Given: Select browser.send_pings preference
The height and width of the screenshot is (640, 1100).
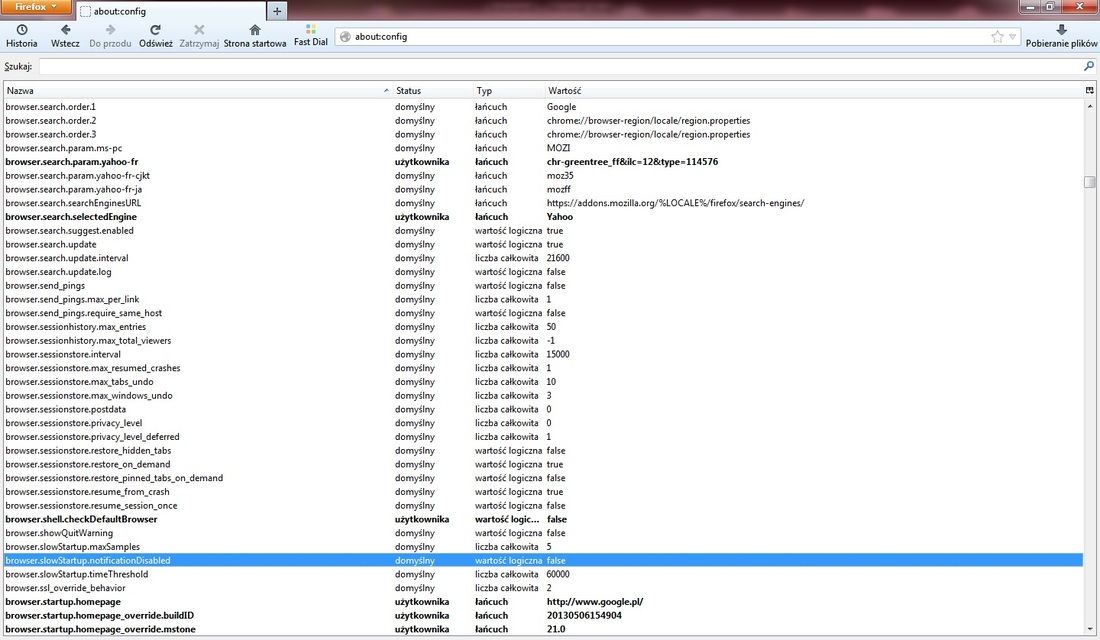Looking at the screenshot, I should (x=543, y=286).
